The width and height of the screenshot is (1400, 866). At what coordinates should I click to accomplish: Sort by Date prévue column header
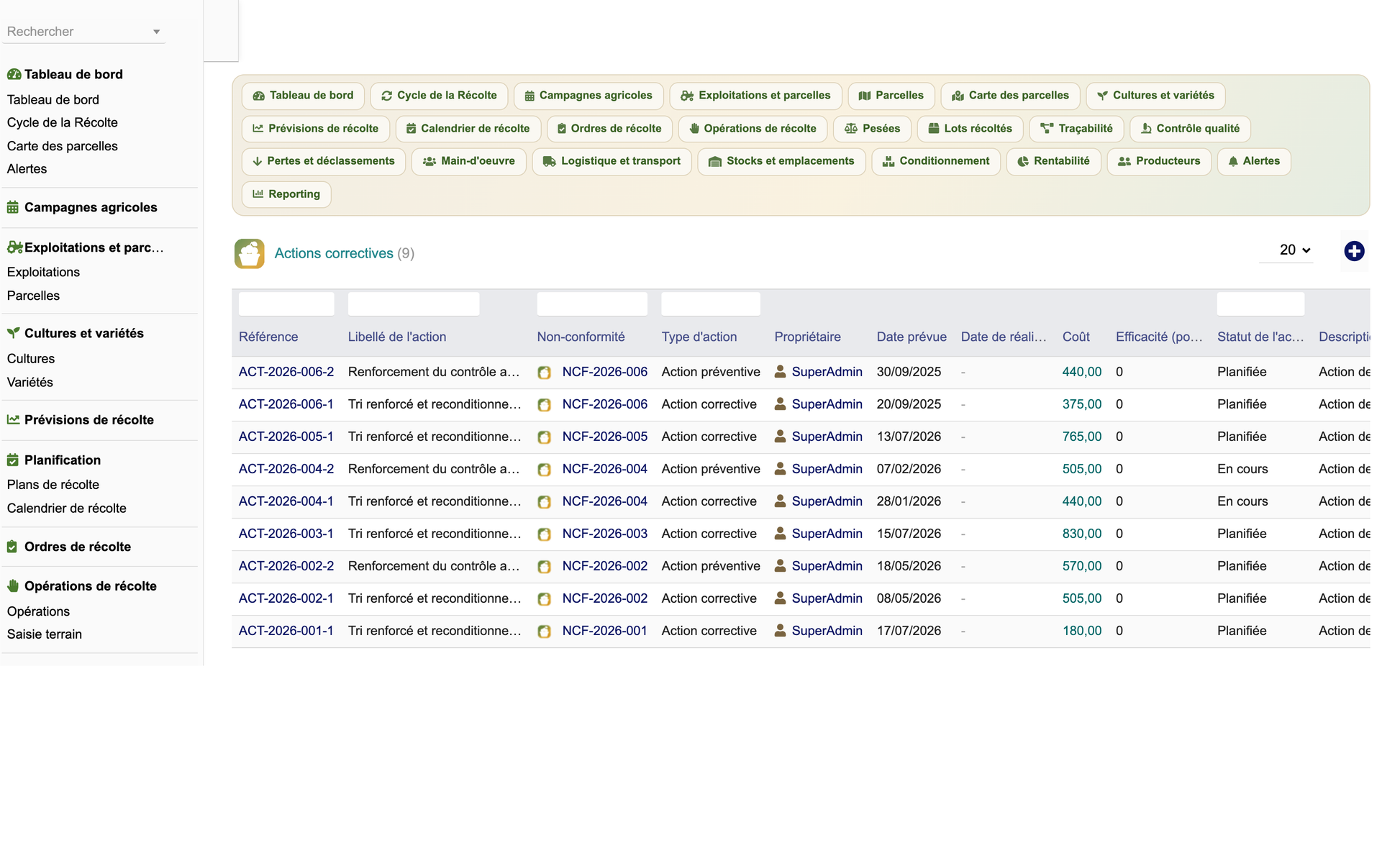coord(912,337)
